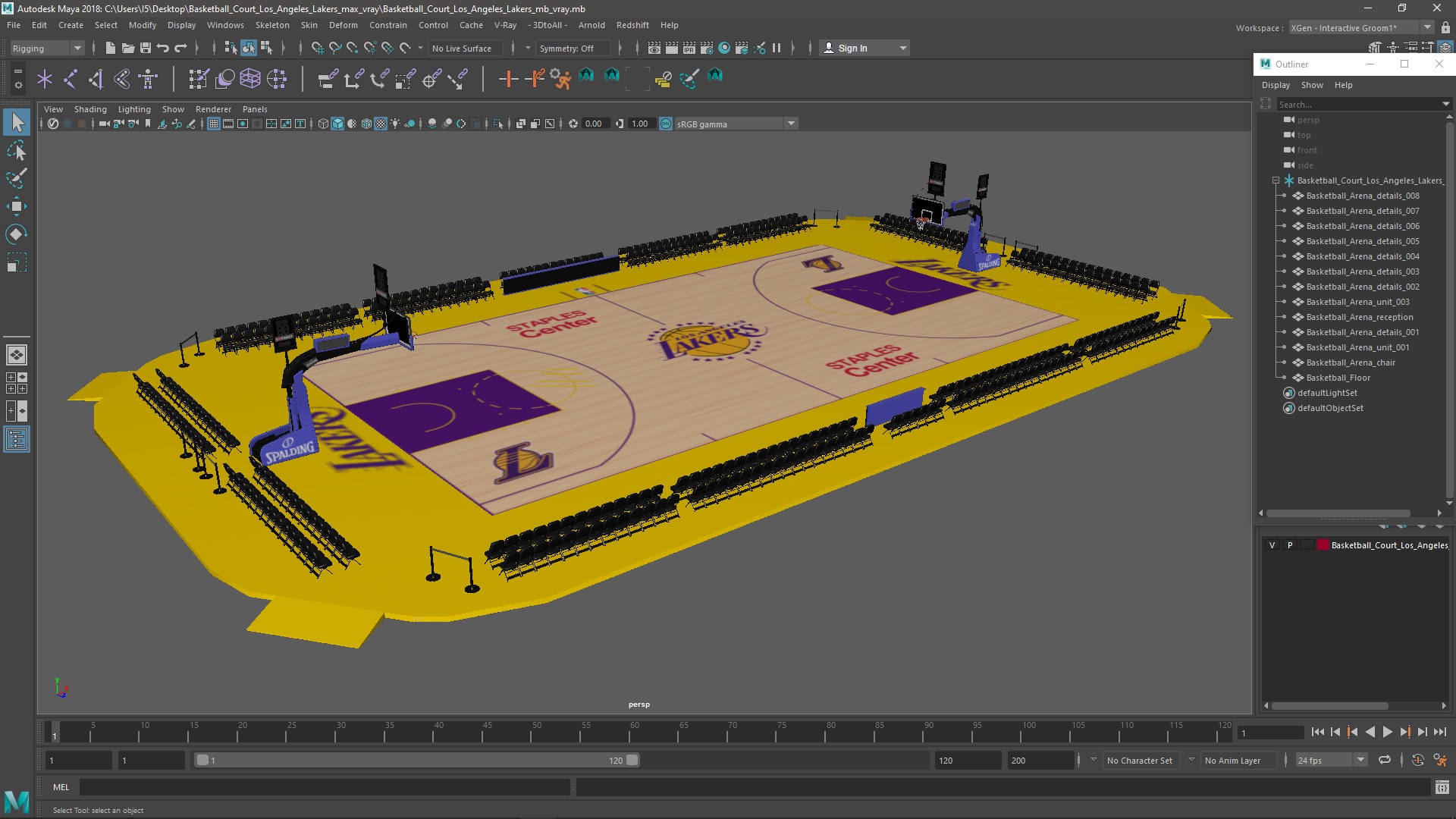This screenshot has height=819, width=1456.
Task: Click the orange running figure shelf icon
Action: [560, 78]
